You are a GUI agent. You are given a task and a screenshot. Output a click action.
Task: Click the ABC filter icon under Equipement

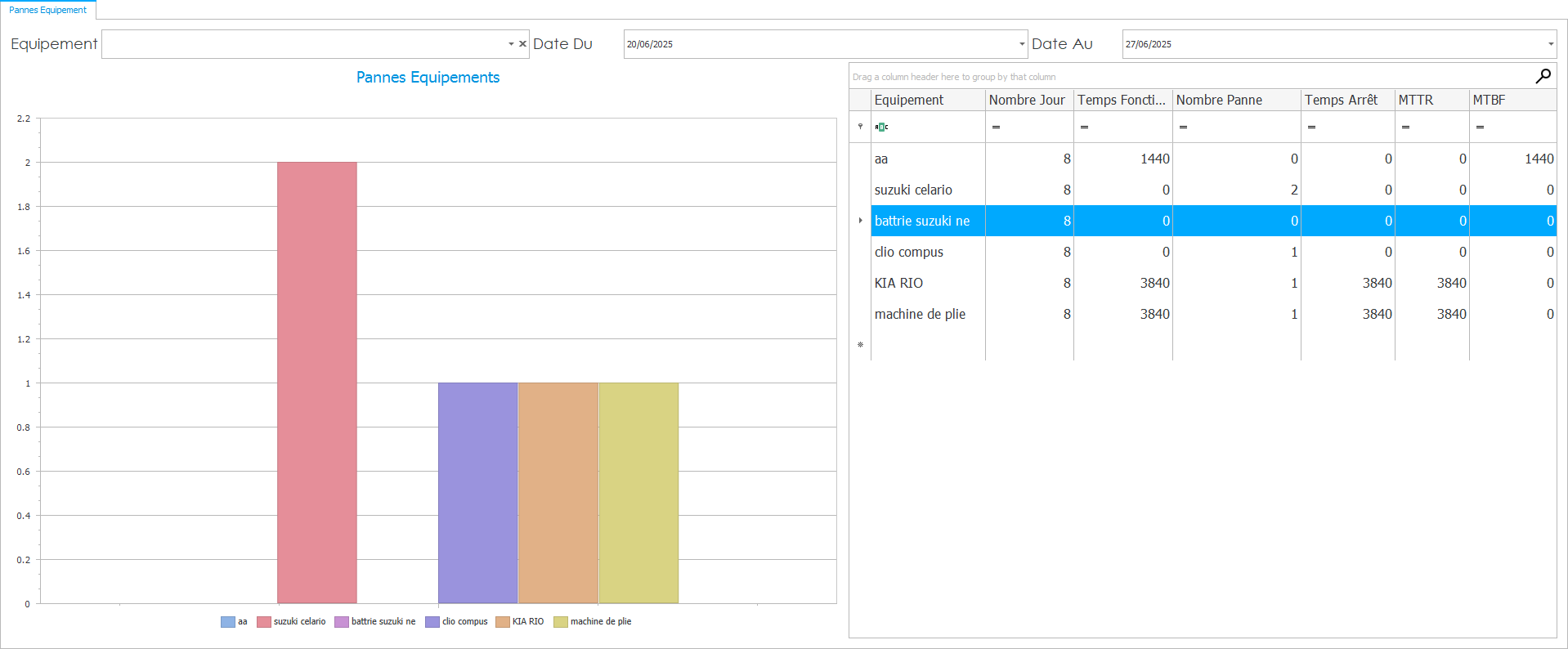881,127
